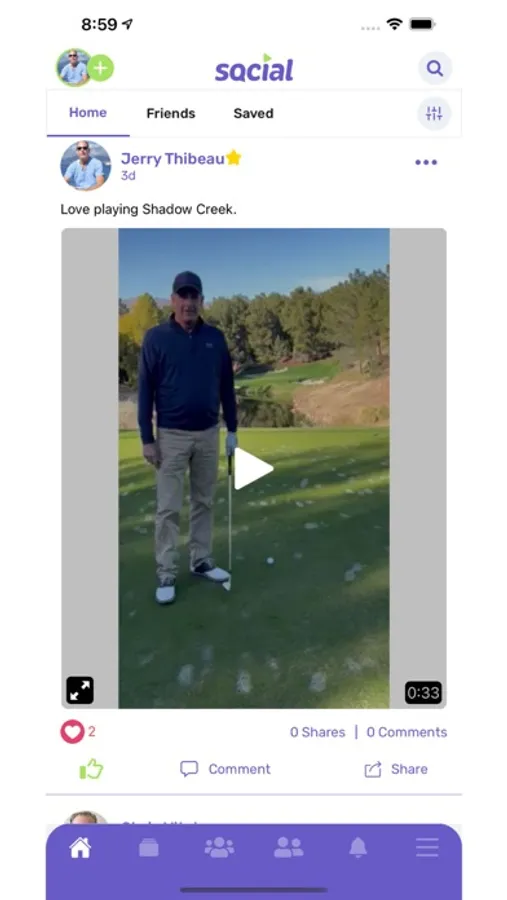Screen dimensions: 507x900
Task: Click the Share button
Action: pyautogui.click(x=396, y=769)
